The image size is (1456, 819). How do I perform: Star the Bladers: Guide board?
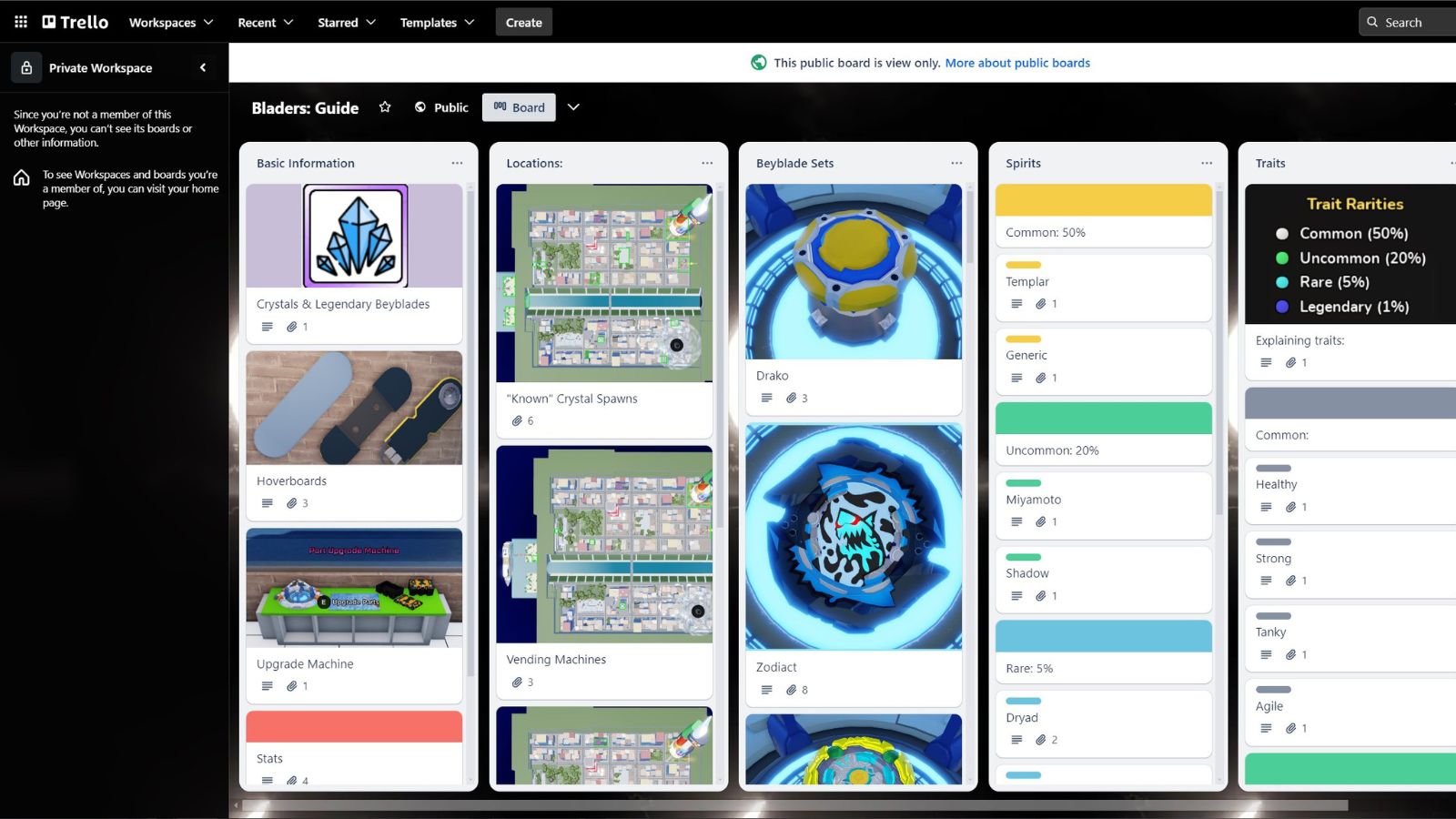click(x=385, y=107)
